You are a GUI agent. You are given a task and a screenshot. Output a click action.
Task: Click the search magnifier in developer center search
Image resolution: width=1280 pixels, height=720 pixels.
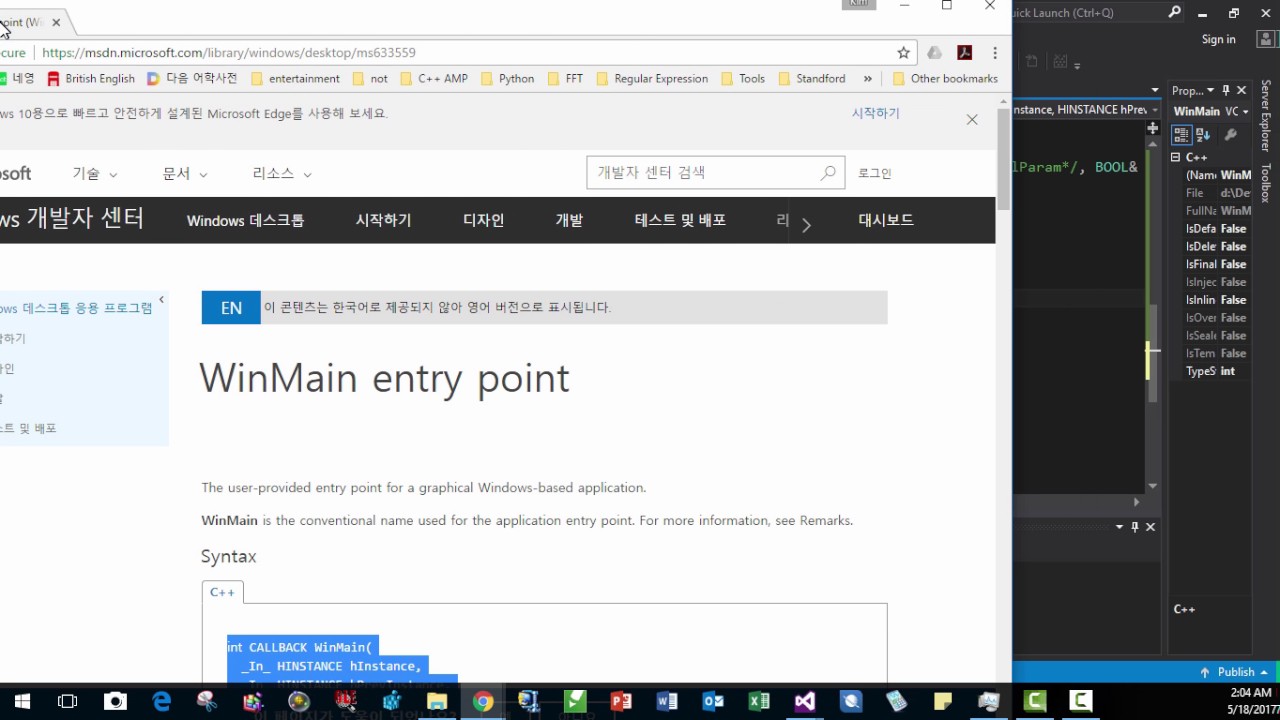[828, 173]
